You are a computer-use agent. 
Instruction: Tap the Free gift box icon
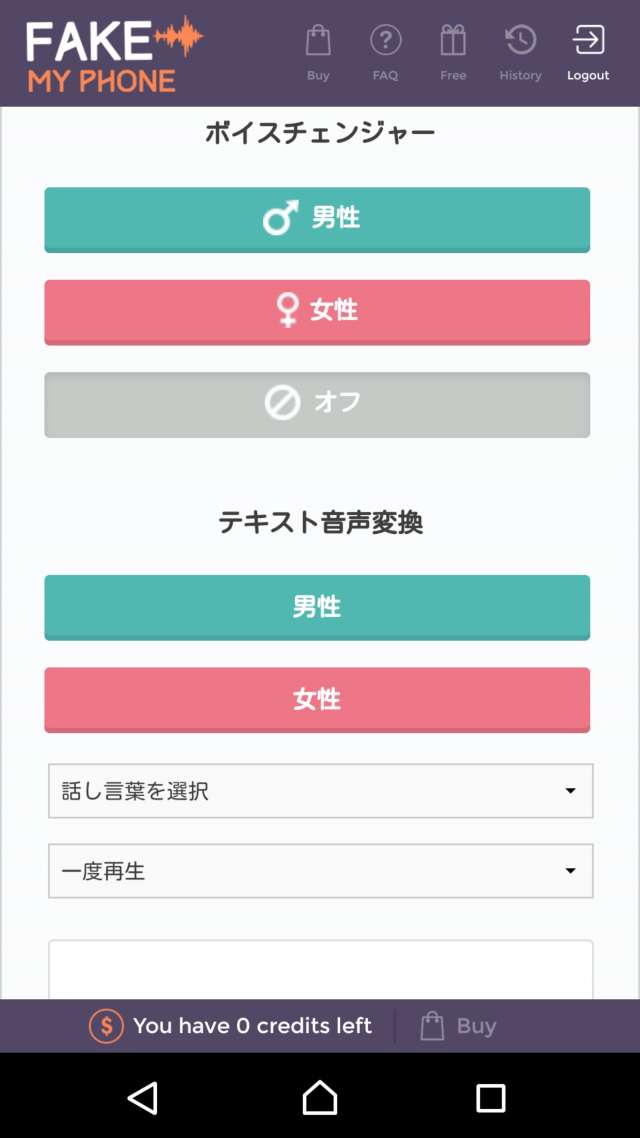pyautogui.click(x=453, y=42)
